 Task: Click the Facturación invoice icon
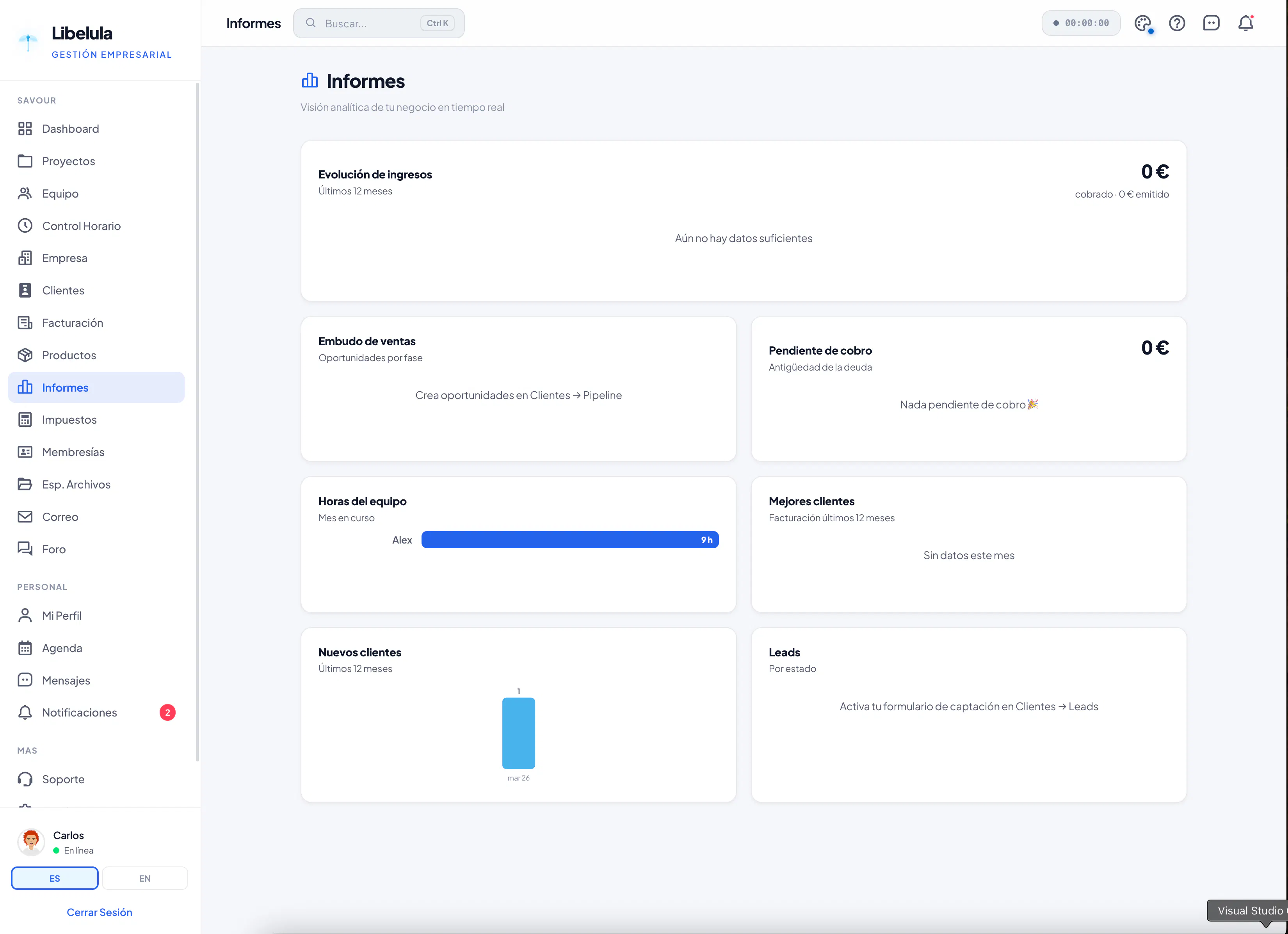25,323
